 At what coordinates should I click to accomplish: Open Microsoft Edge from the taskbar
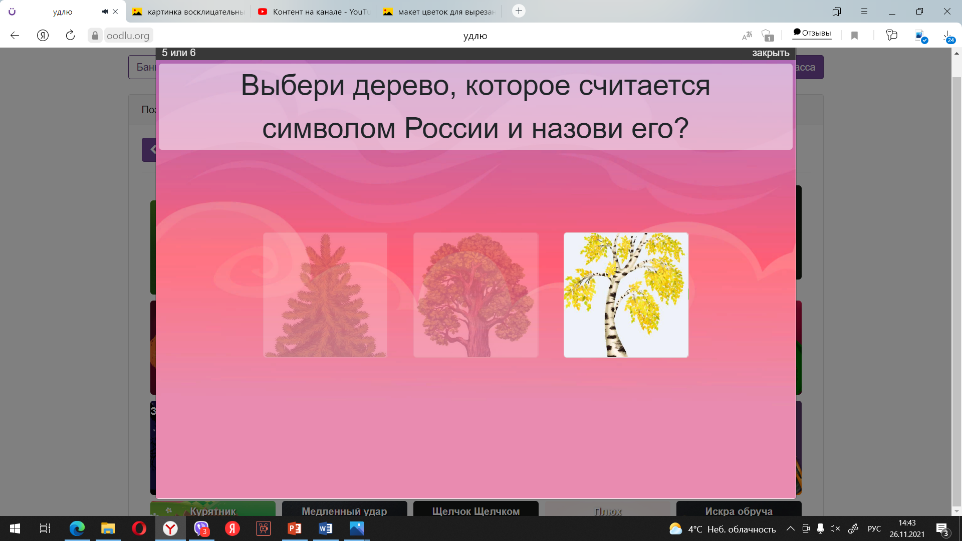click(77, 528)
